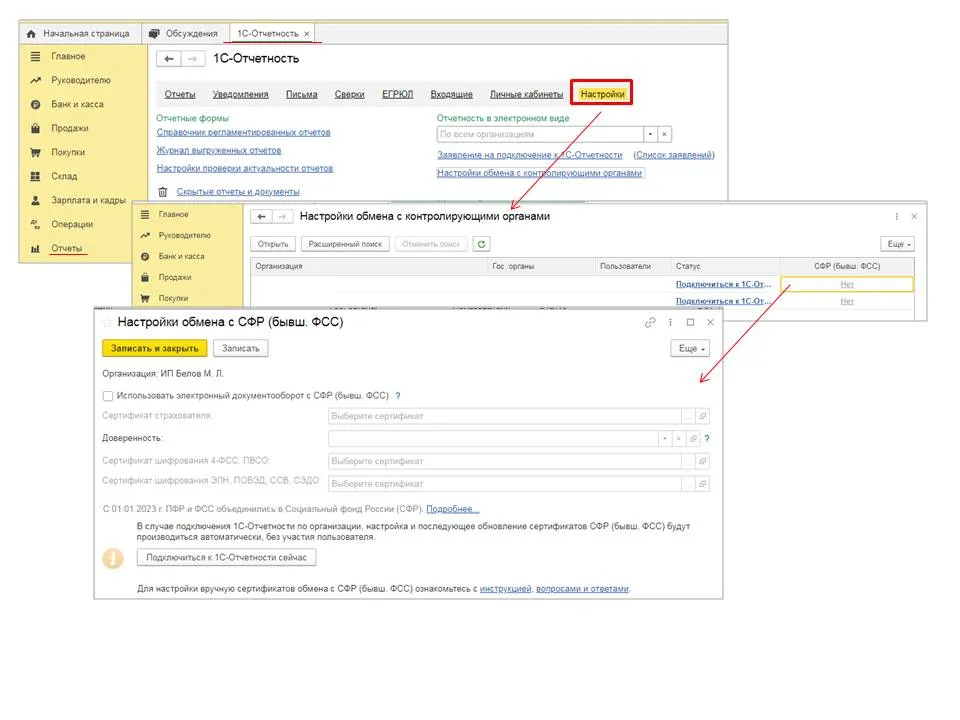
Task: Click the Сертификат страхователя field
Action: point(504,416)
